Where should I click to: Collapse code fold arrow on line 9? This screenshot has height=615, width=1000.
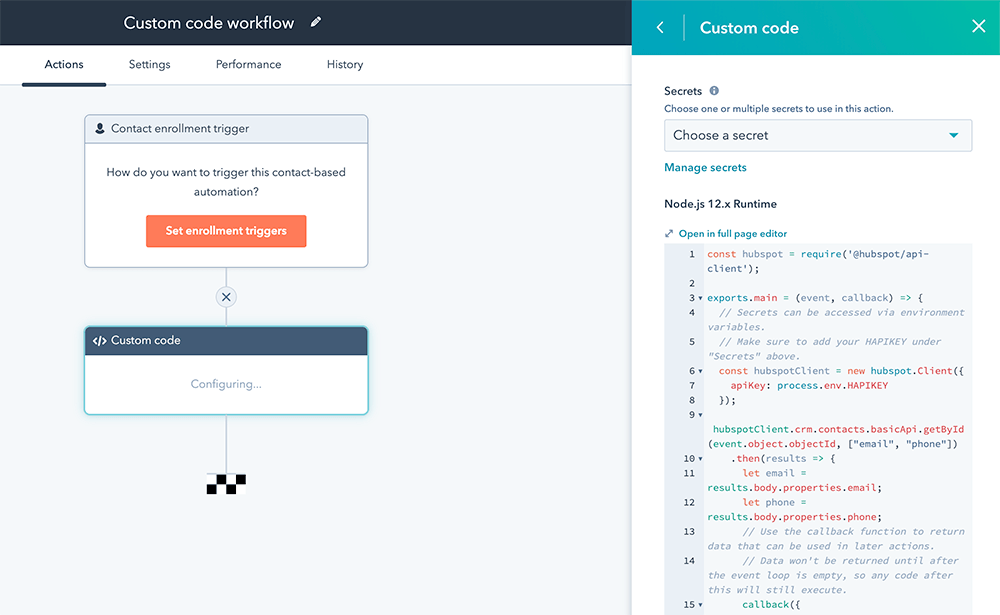(x=700, y=415)
